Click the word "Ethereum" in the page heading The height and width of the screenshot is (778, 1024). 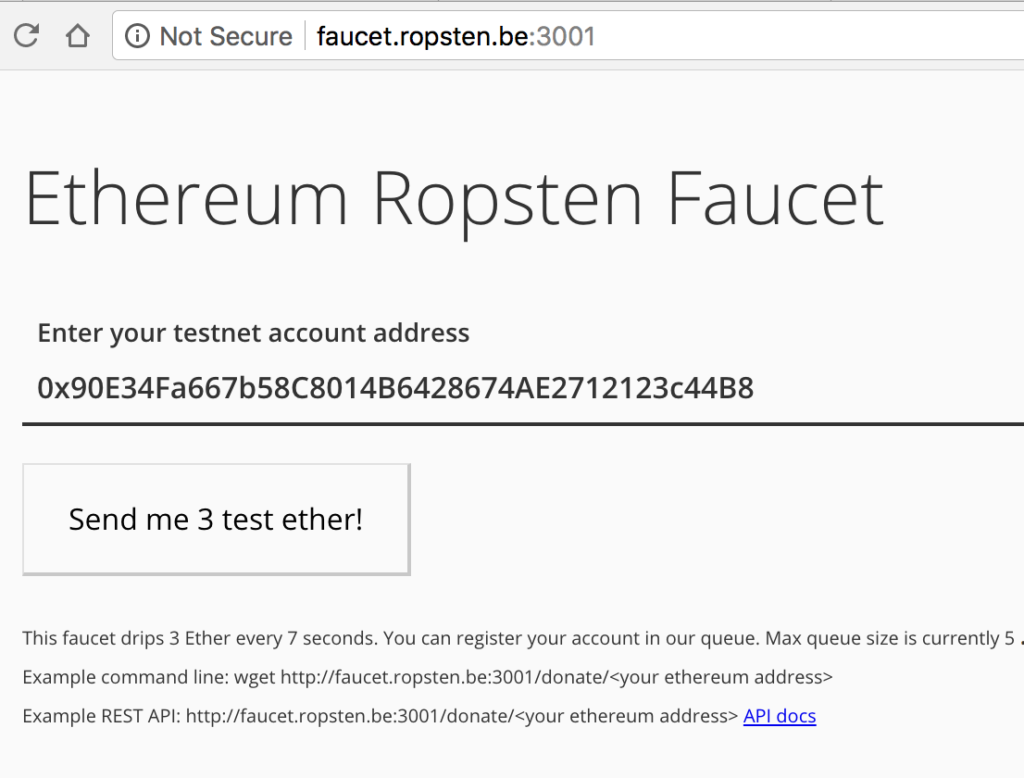(186, 197)
